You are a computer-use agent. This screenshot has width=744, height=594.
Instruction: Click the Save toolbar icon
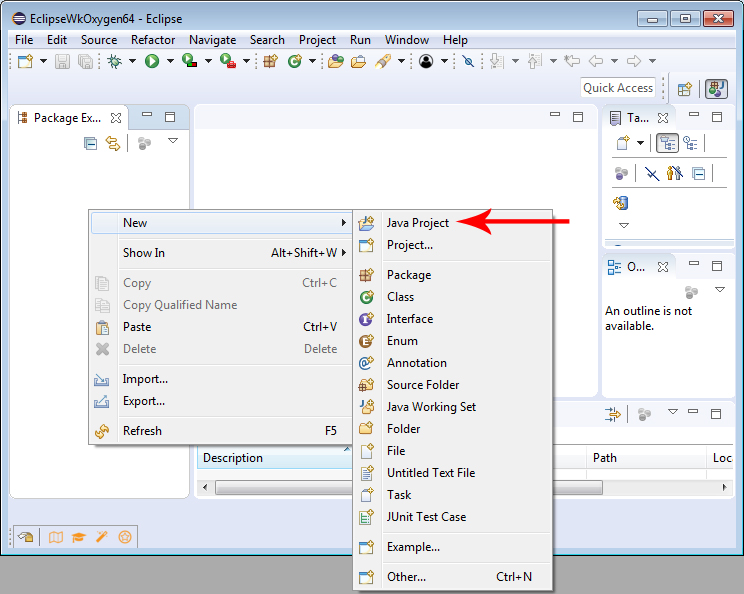[62, 61]
